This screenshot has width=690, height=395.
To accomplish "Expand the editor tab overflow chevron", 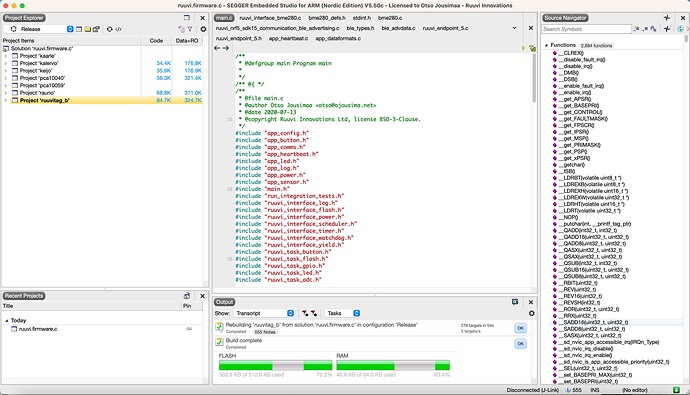I will [514, 28].
